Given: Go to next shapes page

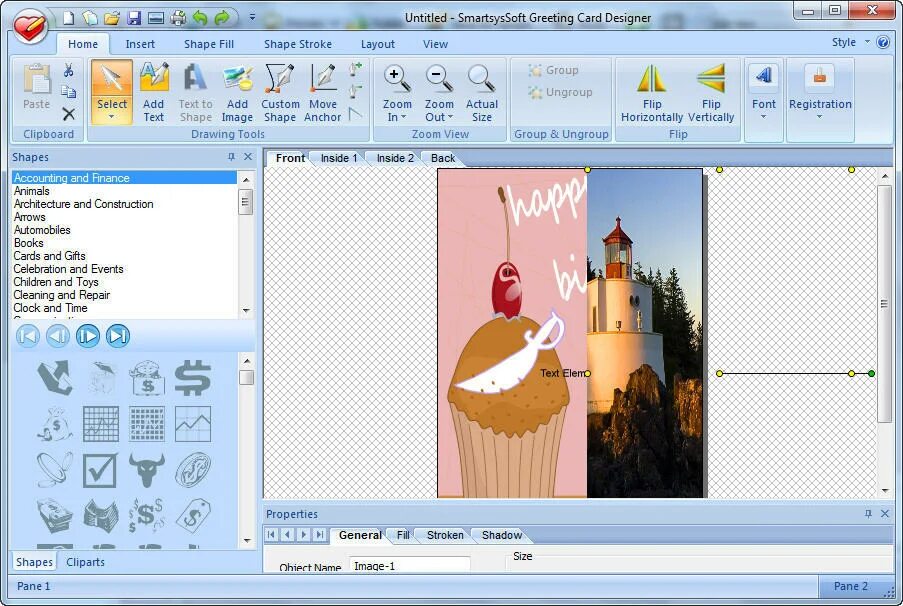Looking at the screenshot, I should pos(88,336).
